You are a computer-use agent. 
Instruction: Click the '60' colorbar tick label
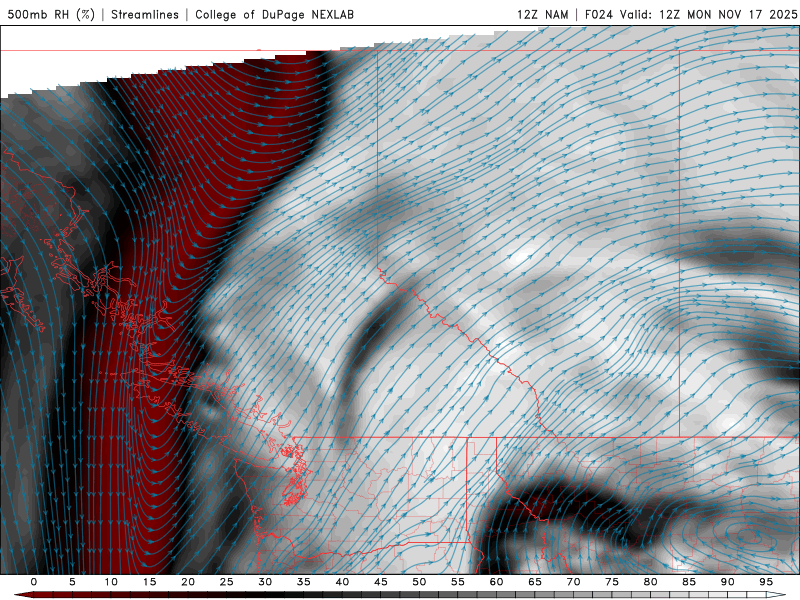coord(496,582)
